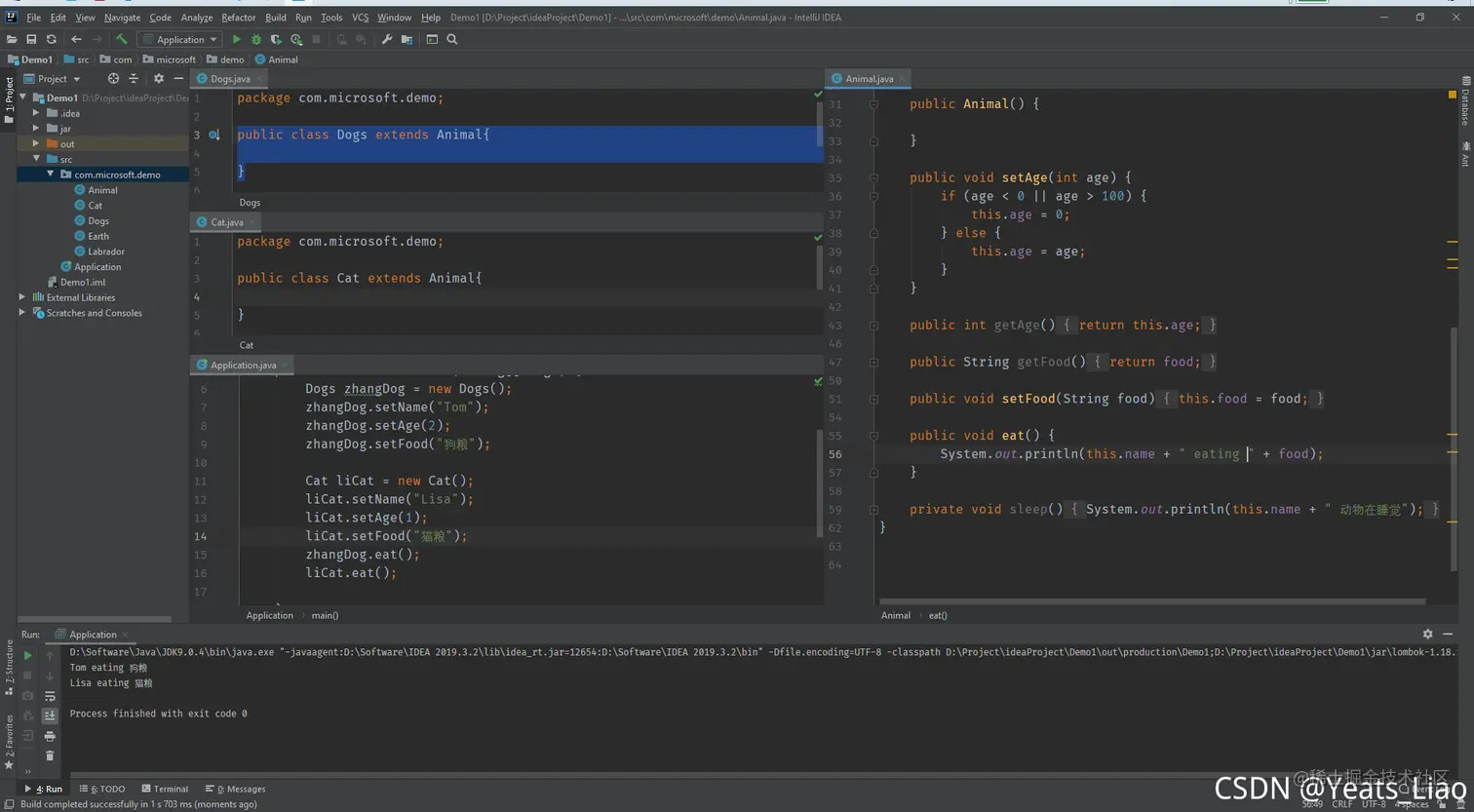
Task: Open the Application run configuration dropdown
Action: click(180, 39)
